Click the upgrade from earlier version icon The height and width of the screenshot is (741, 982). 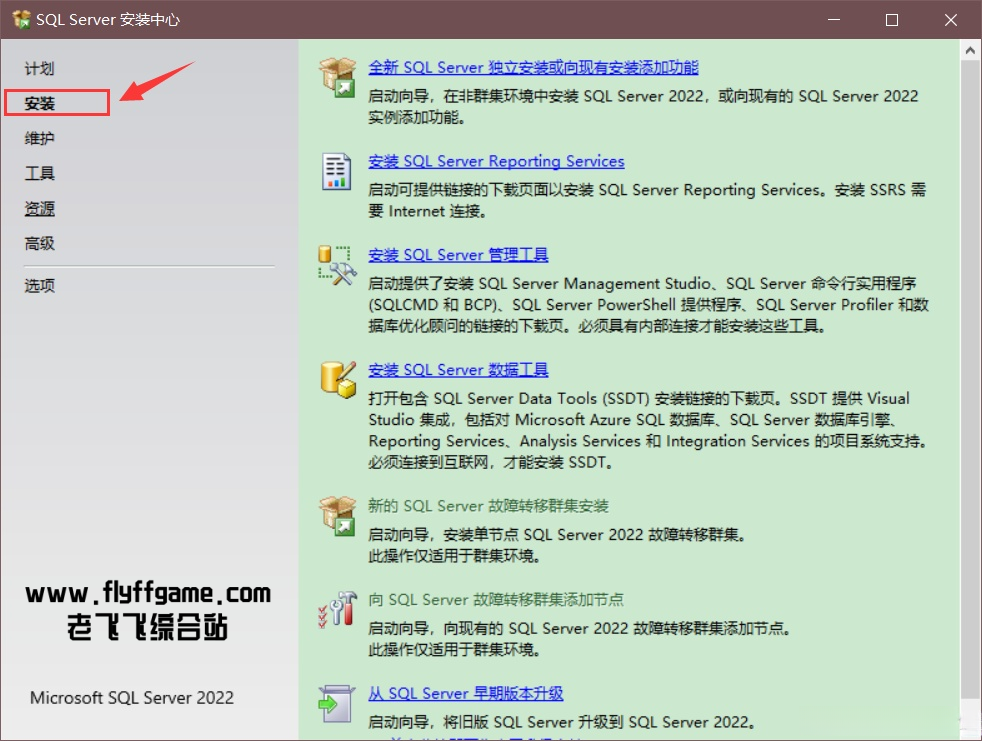pos(336,703)
